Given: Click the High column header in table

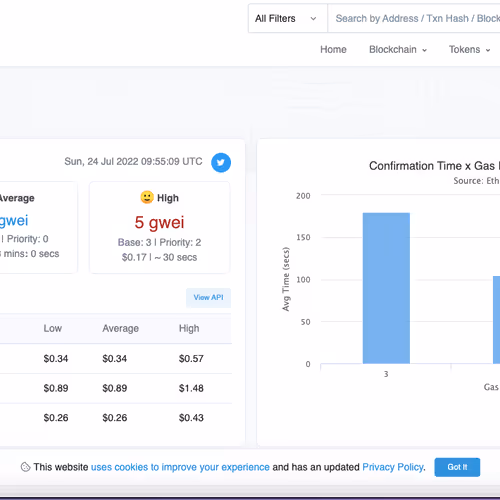Looking at the screenshot, I should tap(189, 328).
